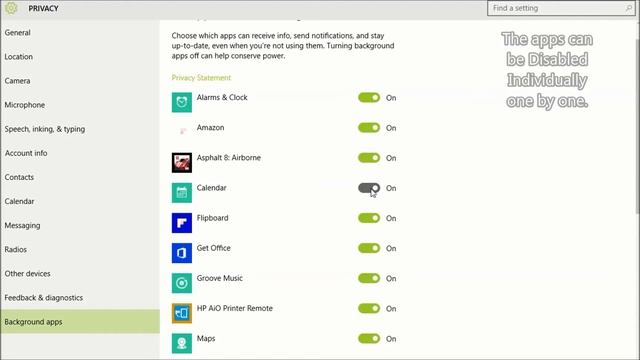Click the Amazon app name

tap(211, 128)
